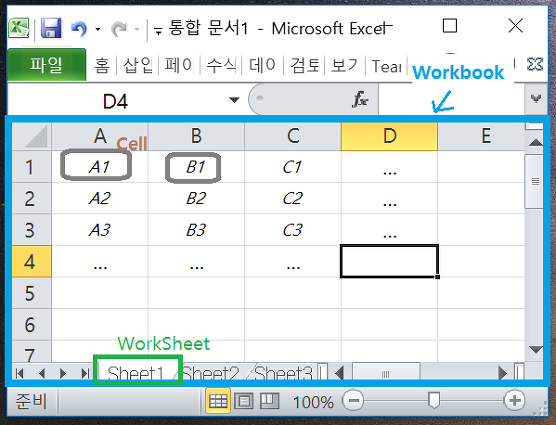This screenshot has height=425, width=556.
Task: Zoom out with the minus button
Action: point(353,401)
